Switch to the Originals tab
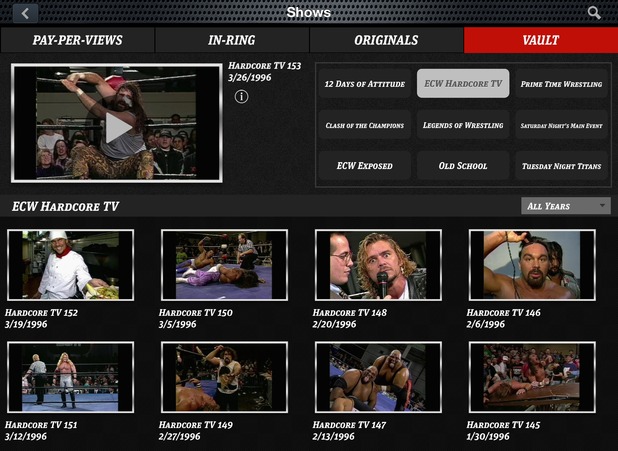The height and width of the screenshot is (451, 618). coord(386,40)
